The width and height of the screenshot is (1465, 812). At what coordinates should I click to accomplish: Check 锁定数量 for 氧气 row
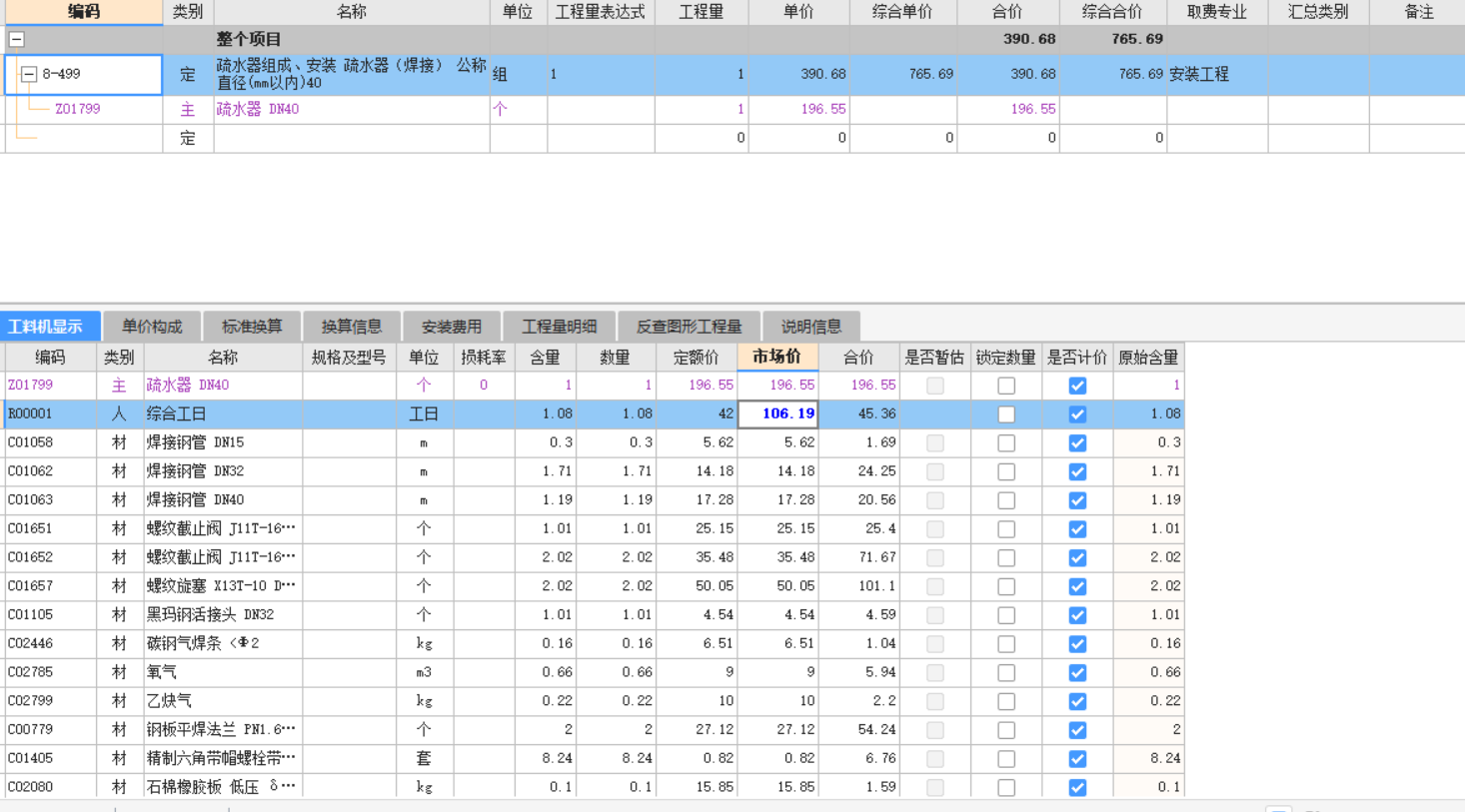tap(1006, 673)
